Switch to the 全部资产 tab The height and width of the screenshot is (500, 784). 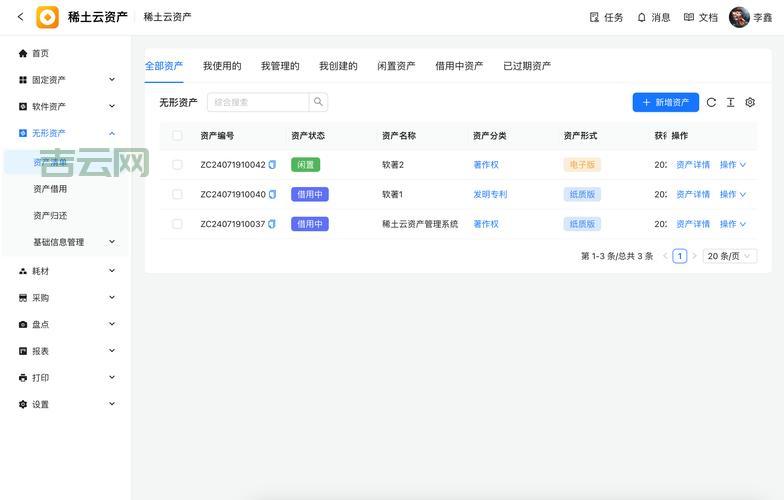(x=164, y=66)
